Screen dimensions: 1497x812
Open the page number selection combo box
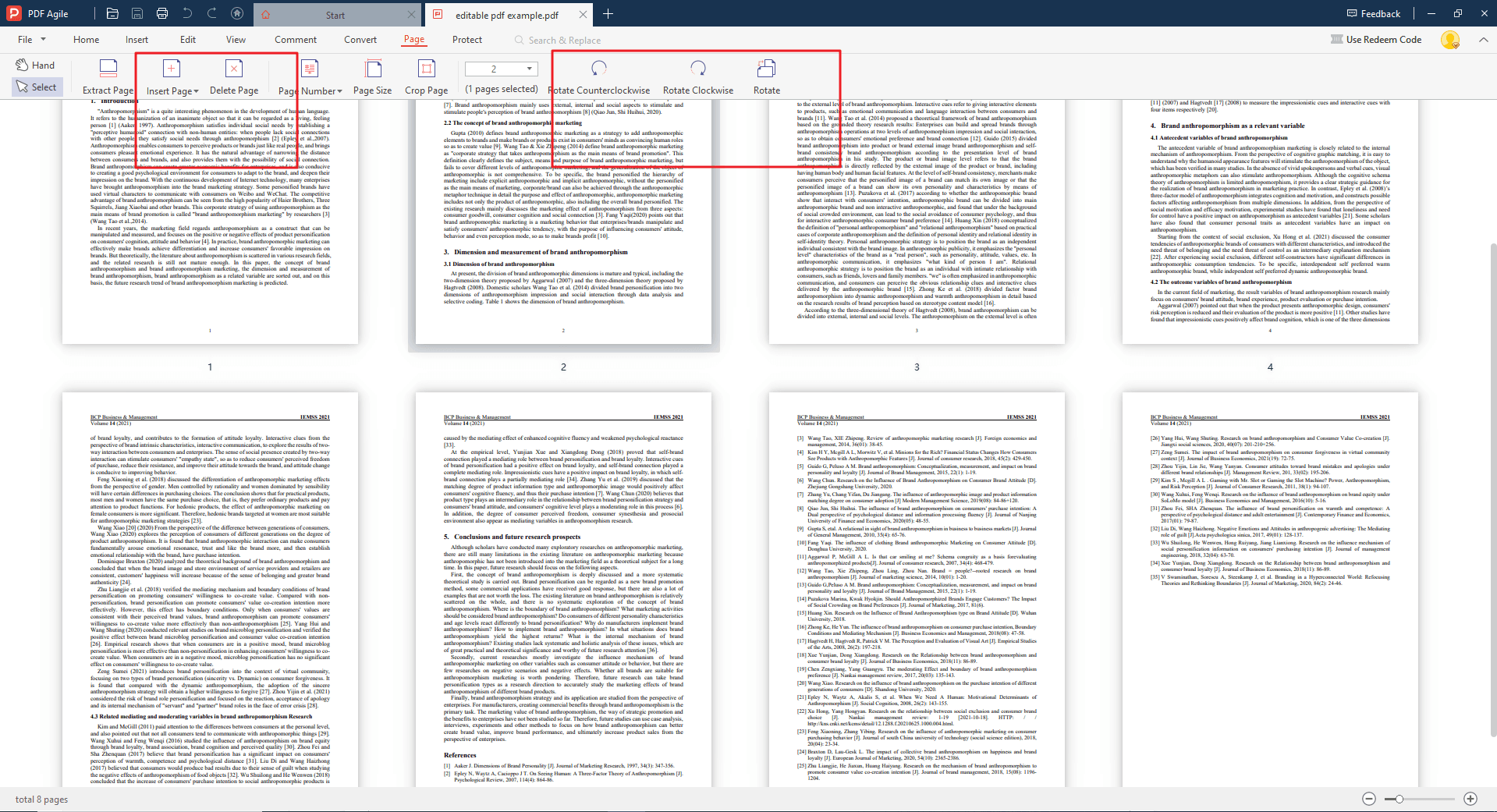(502, 69)
